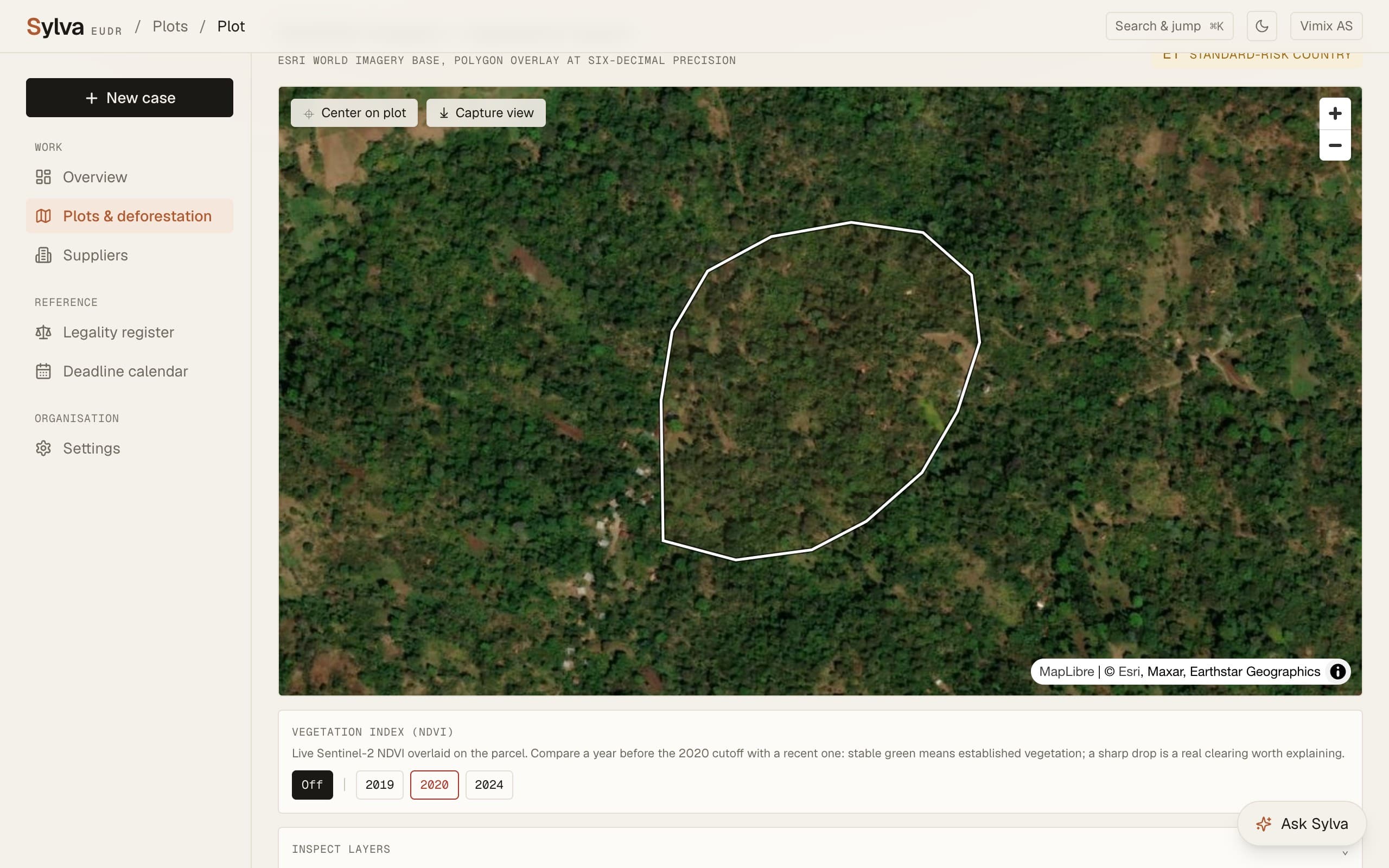Click the 'EUDR' label beside logo
The height and width of the screenshot is (868, 1389).
(x=106, y=31)
